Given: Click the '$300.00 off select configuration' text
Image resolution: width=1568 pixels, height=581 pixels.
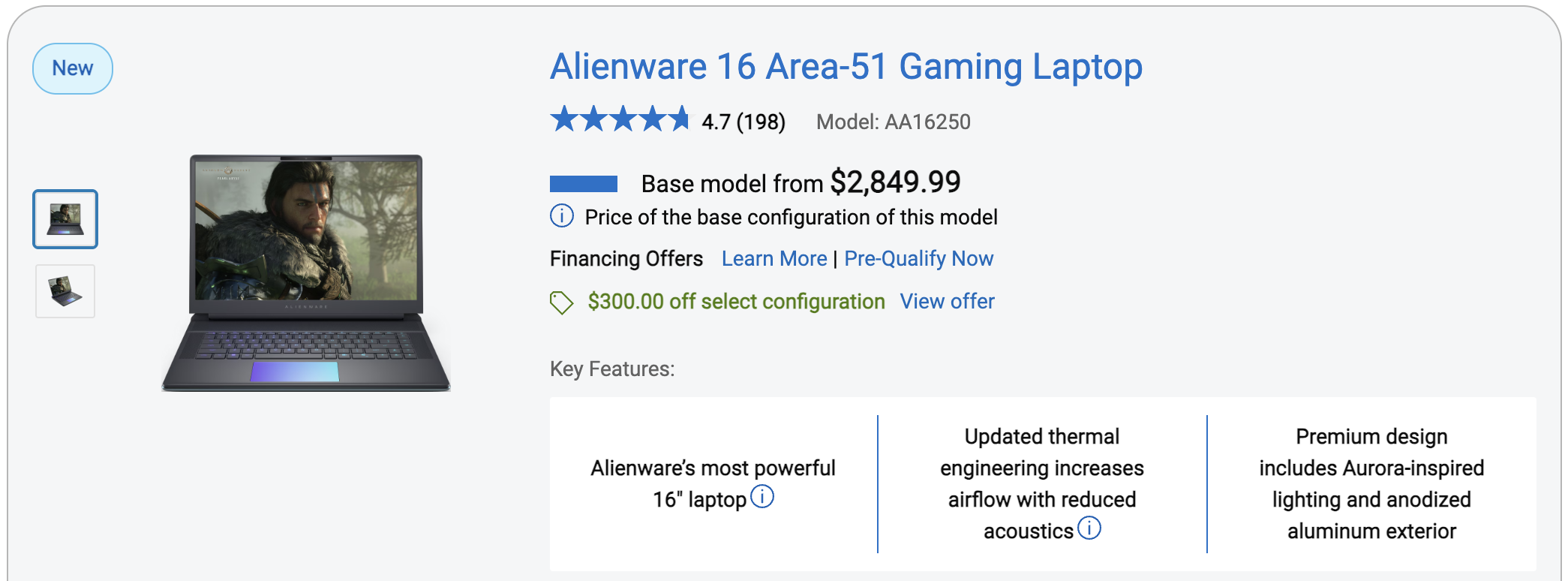Looking at the screenshot, I should coord(736,302).
